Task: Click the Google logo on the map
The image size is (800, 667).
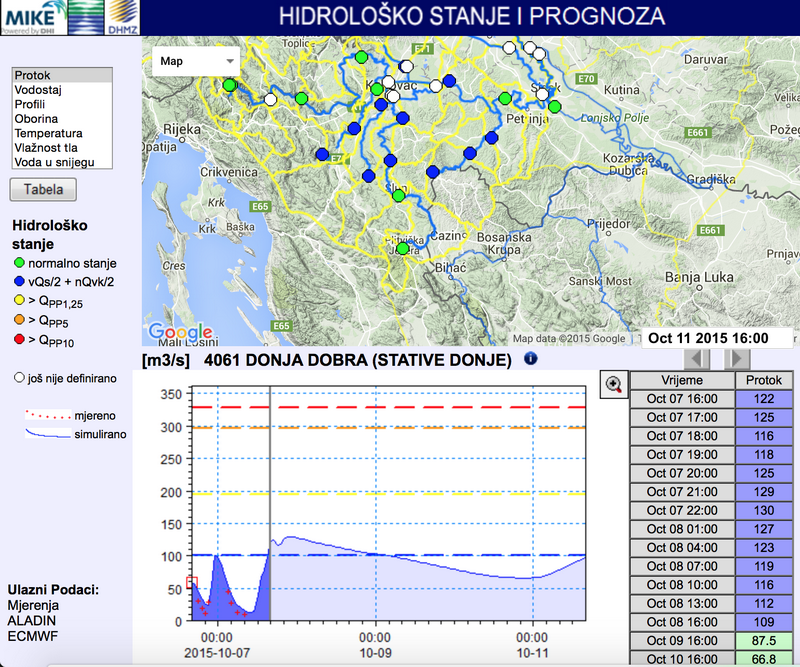Action: coord(180,332)
